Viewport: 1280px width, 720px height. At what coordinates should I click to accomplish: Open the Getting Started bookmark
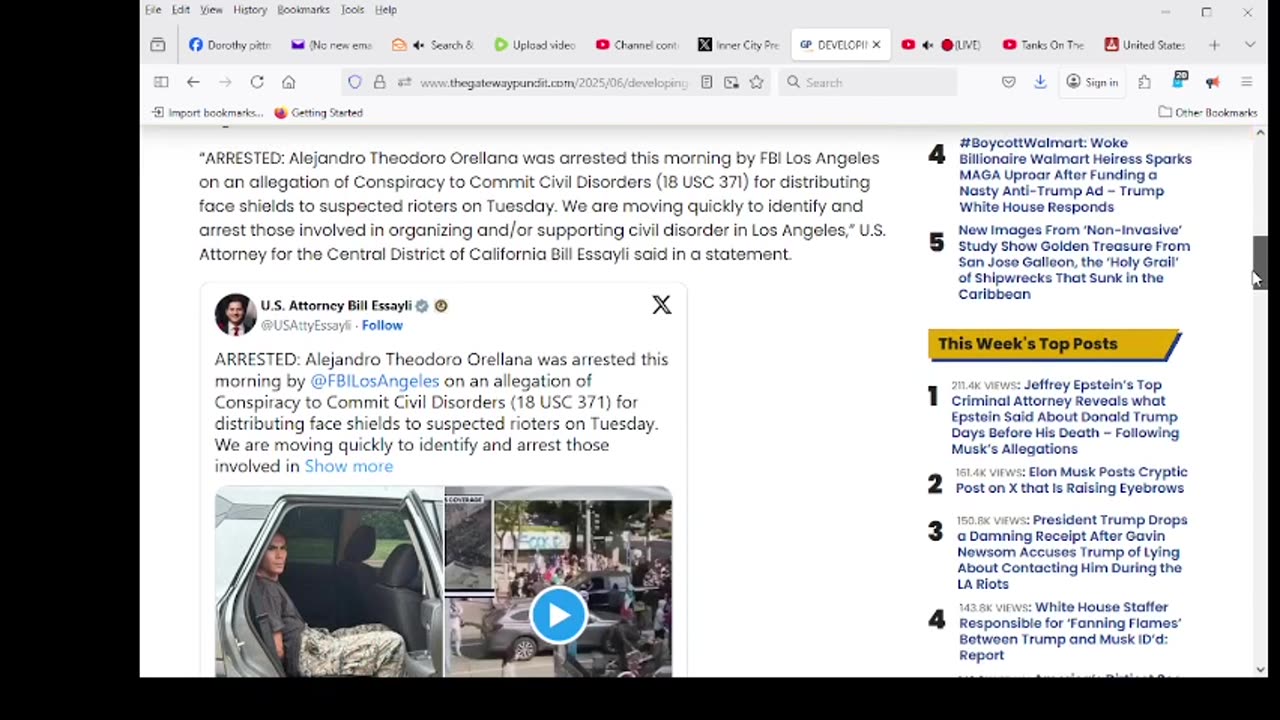coord(318,113)
